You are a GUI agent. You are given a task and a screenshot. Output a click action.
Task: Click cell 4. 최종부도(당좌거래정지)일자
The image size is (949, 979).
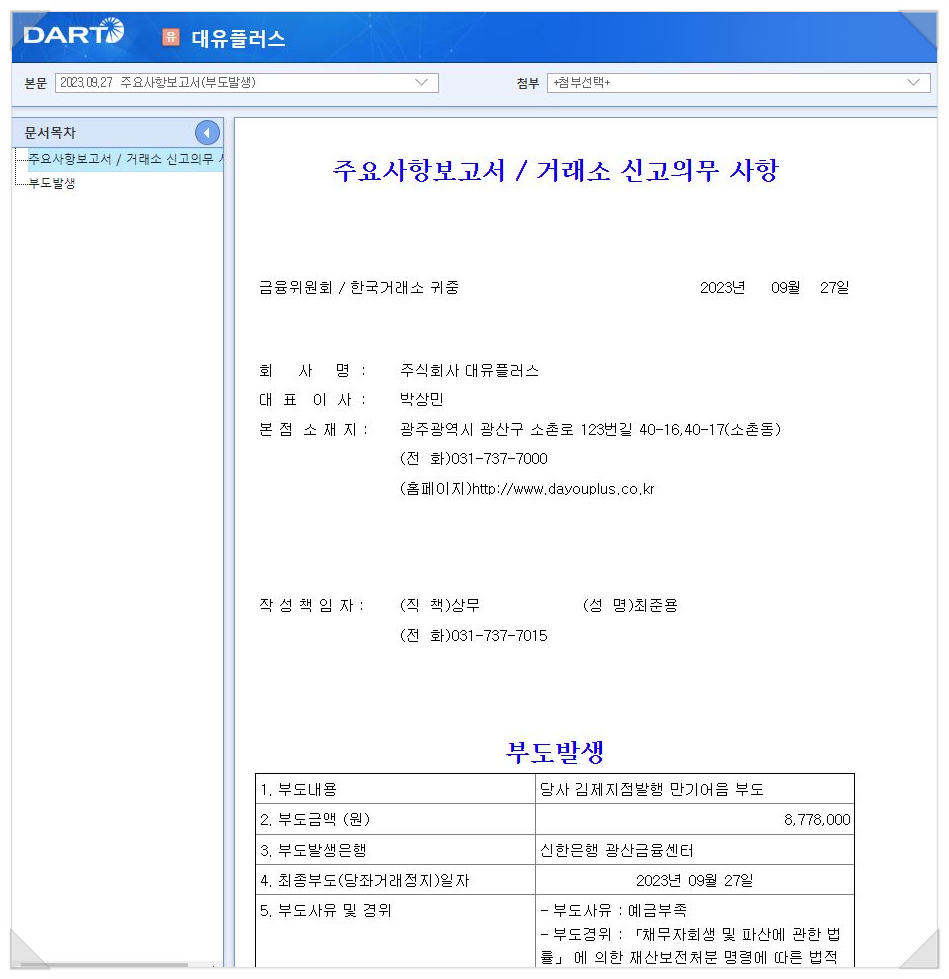pyautogui.click(x=395, y=880)
